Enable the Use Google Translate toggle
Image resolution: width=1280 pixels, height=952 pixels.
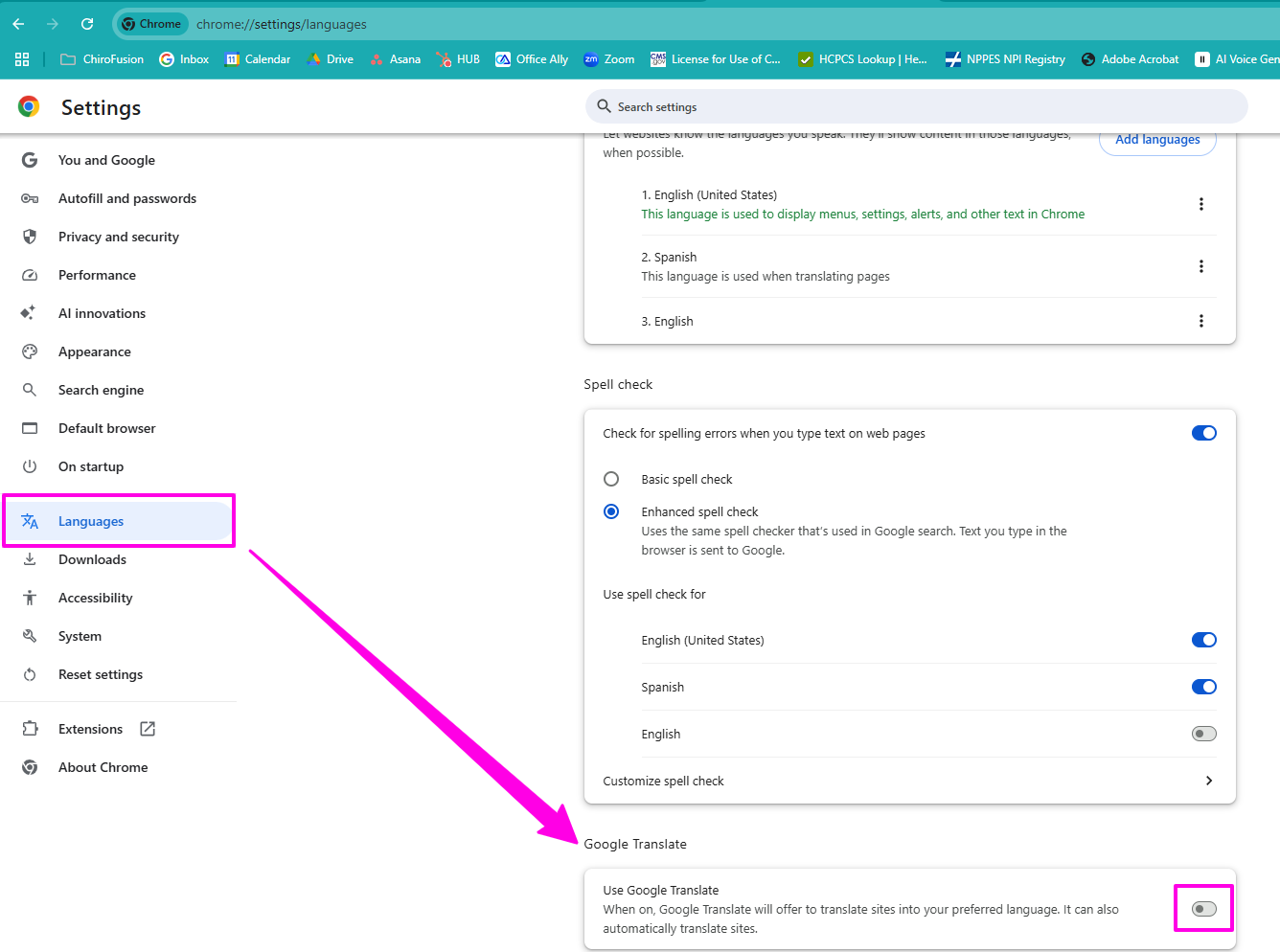1203,909
